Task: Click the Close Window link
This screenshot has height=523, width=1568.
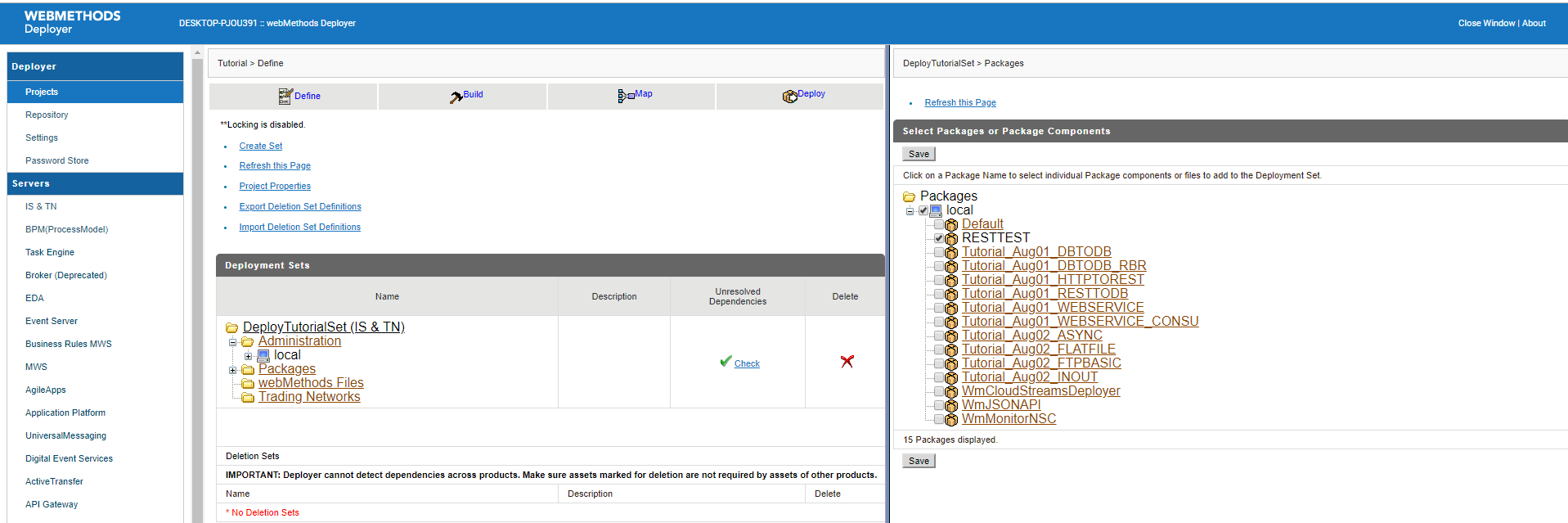Action: tap(1486, 23)
